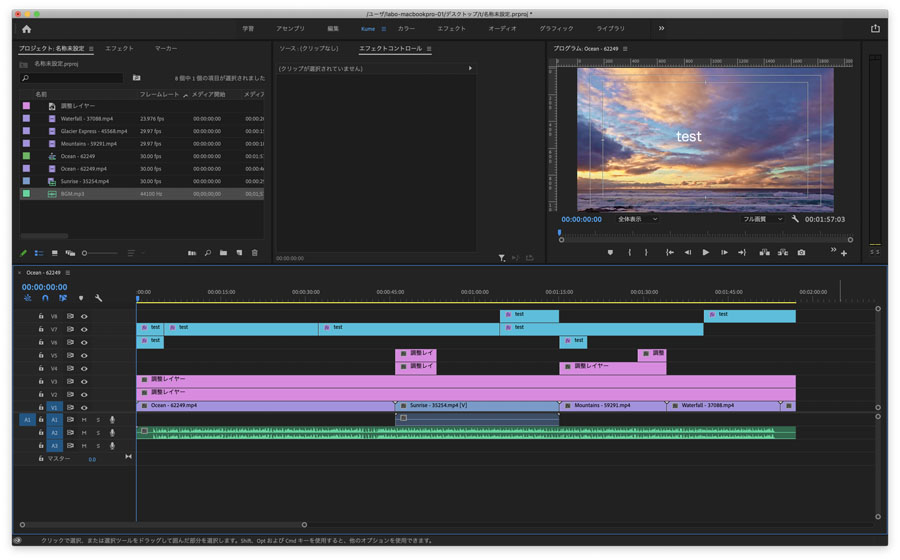Sort by フレームレート column header
This screenshot has width=900, height=560.
[x=160, y=95]
